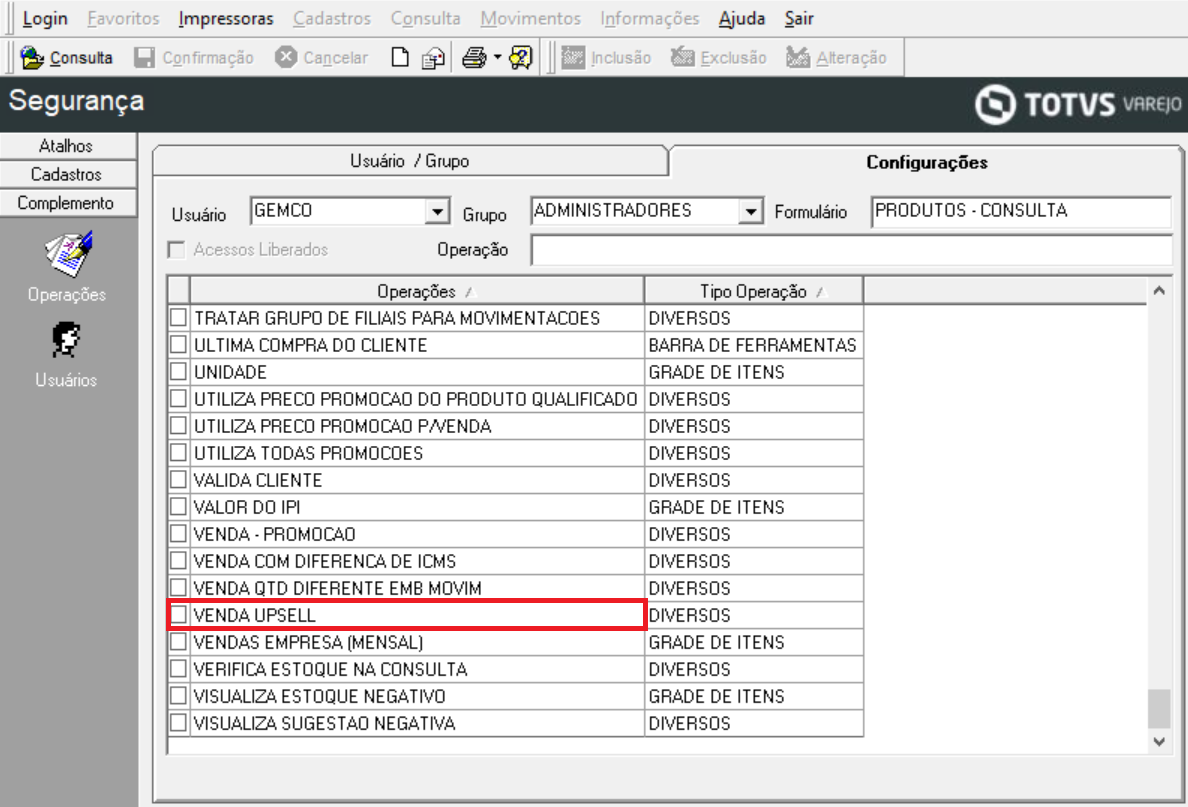
Task: Check UTILIZA PRECO PROMOCAO DO PRODUTO QUALIFICADO checkbox
Action: (x=178, y=399)
